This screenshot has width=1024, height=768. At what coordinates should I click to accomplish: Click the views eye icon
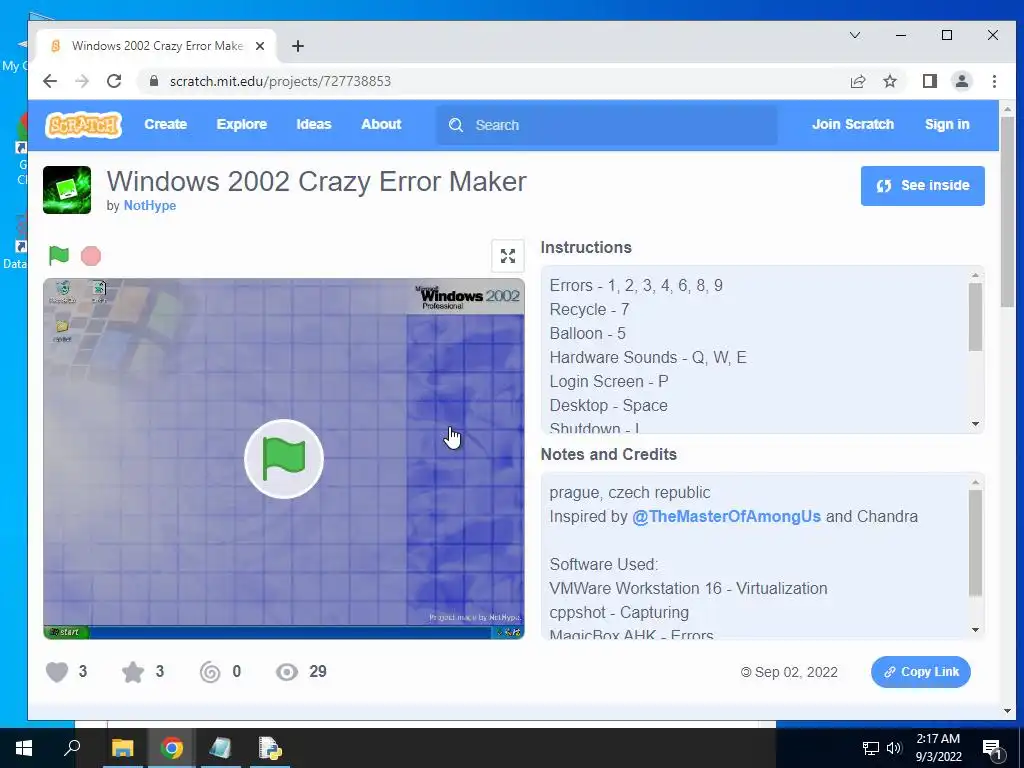coord(287,672)
